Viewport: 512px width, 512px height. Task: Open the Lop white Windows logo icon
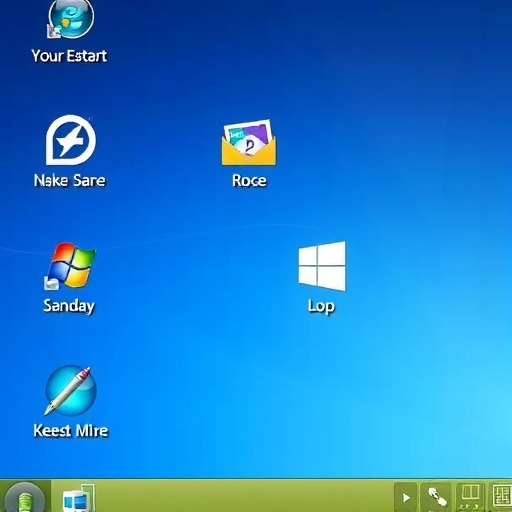[x=322, y=266]
